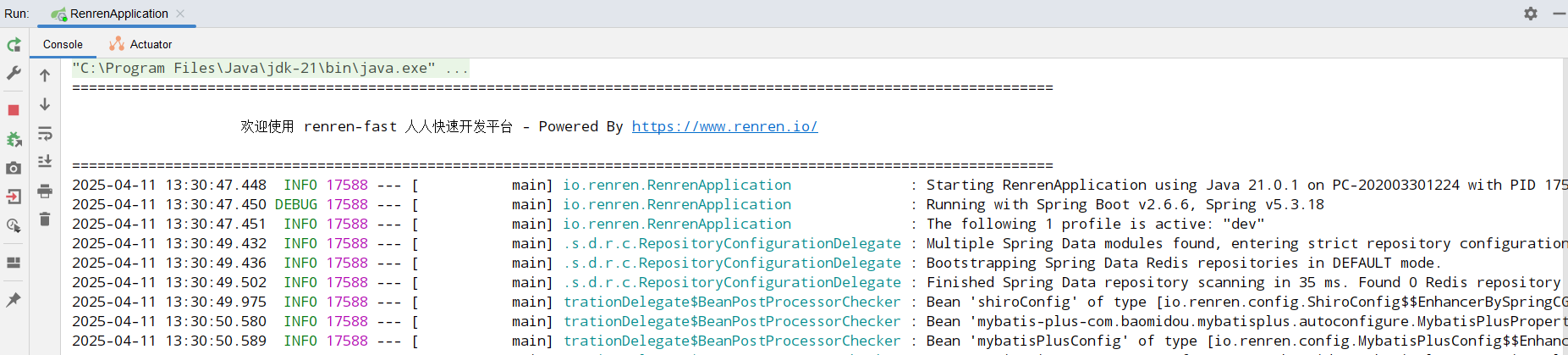
Task: Clear console output with the trash icon
Action: (45, 219)
